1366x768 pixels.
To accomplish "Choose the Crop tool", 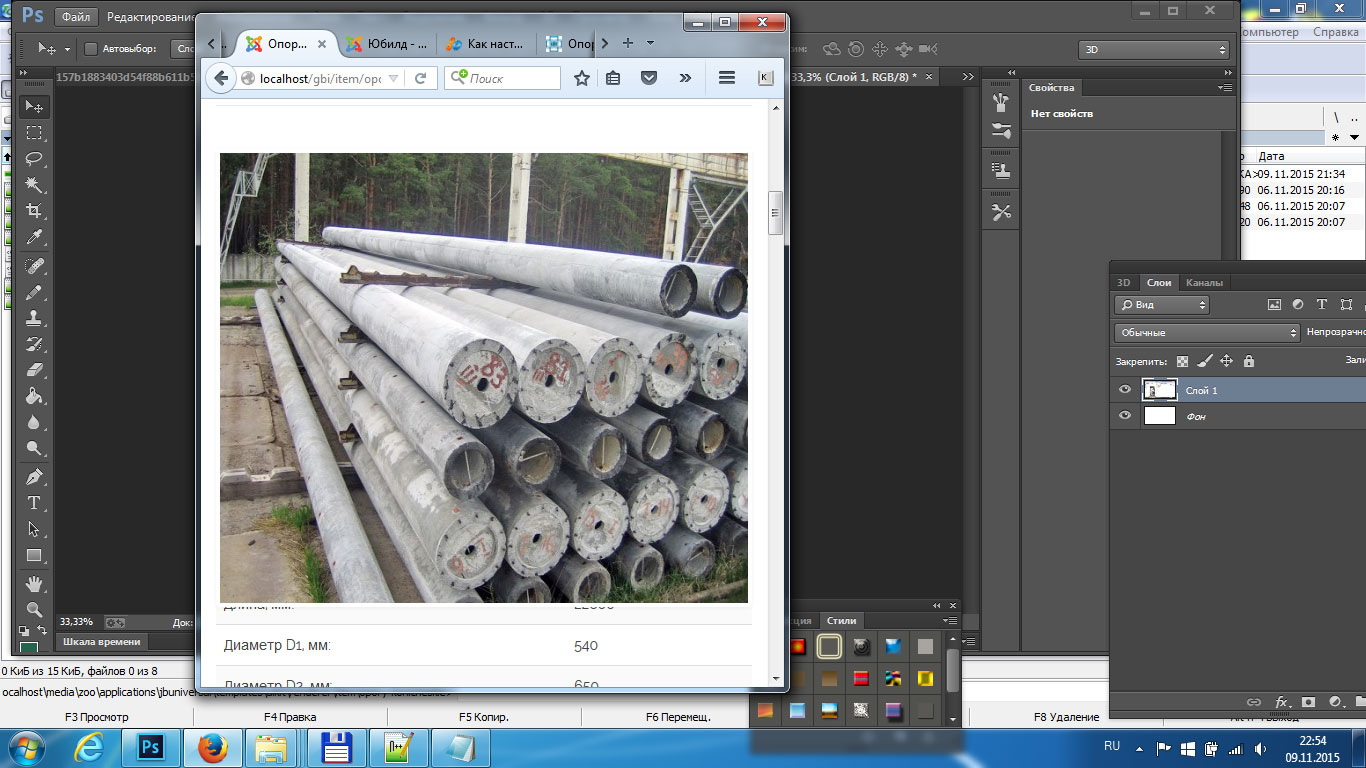I will point(34,211).
